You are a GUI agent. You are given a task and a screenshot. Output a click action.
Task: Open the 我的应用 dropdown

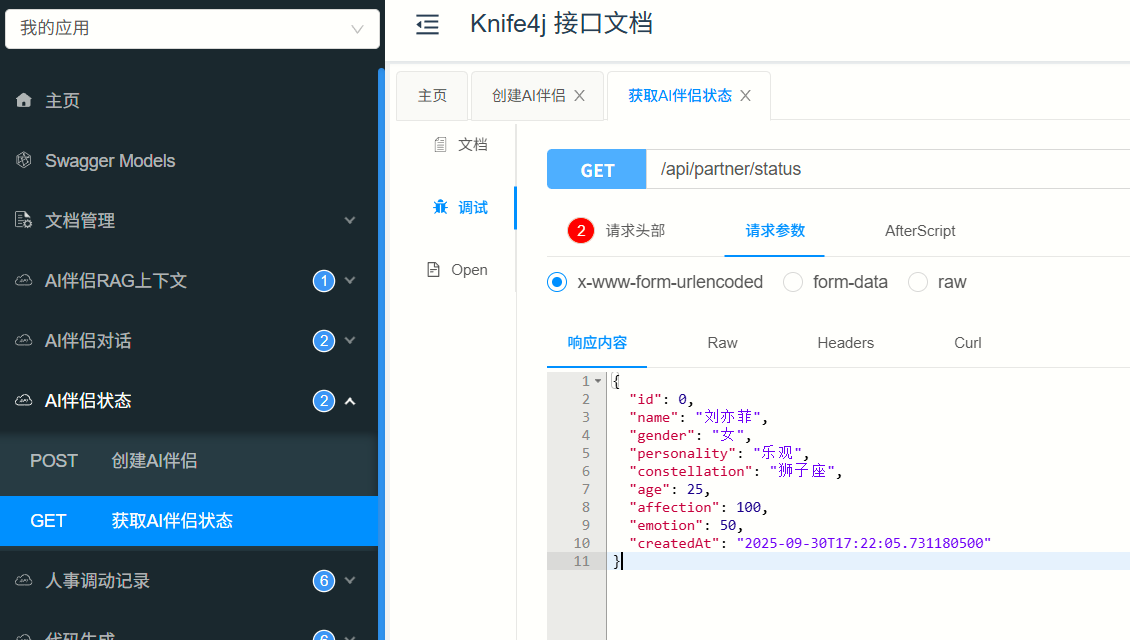(192, 29)
